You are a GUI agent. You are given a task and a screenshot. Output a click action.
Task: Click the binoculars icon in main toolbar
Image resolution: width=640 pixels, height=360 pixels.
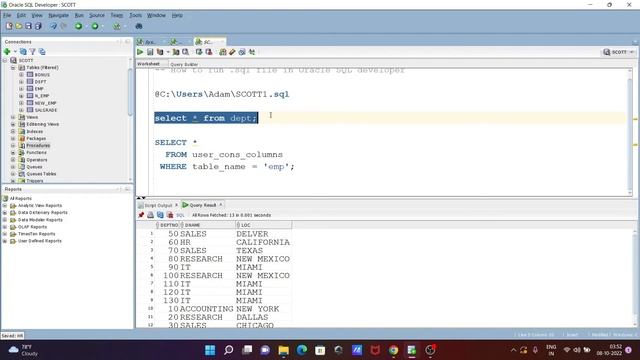(139, 26)
